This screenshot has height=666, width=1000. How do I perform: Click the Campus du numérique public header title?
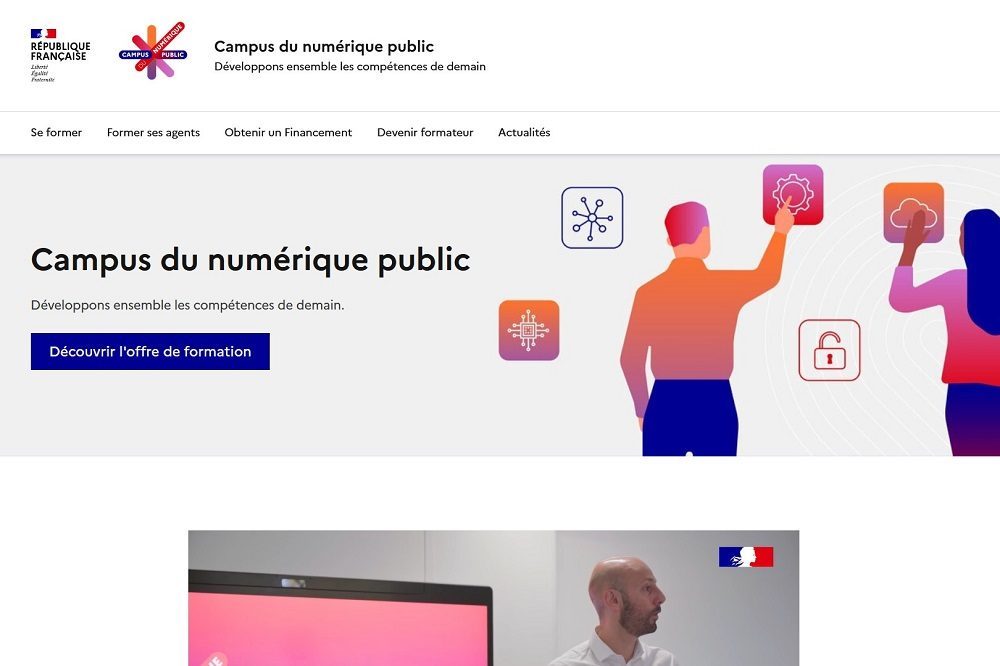coord(324,47)
